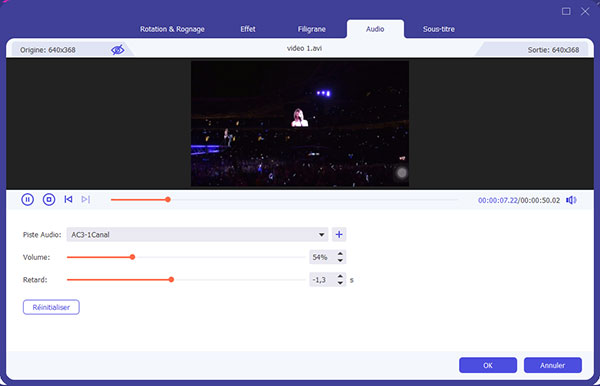Confirm changes with the OK button
600x386 pixels.
(x=488, y=365)
